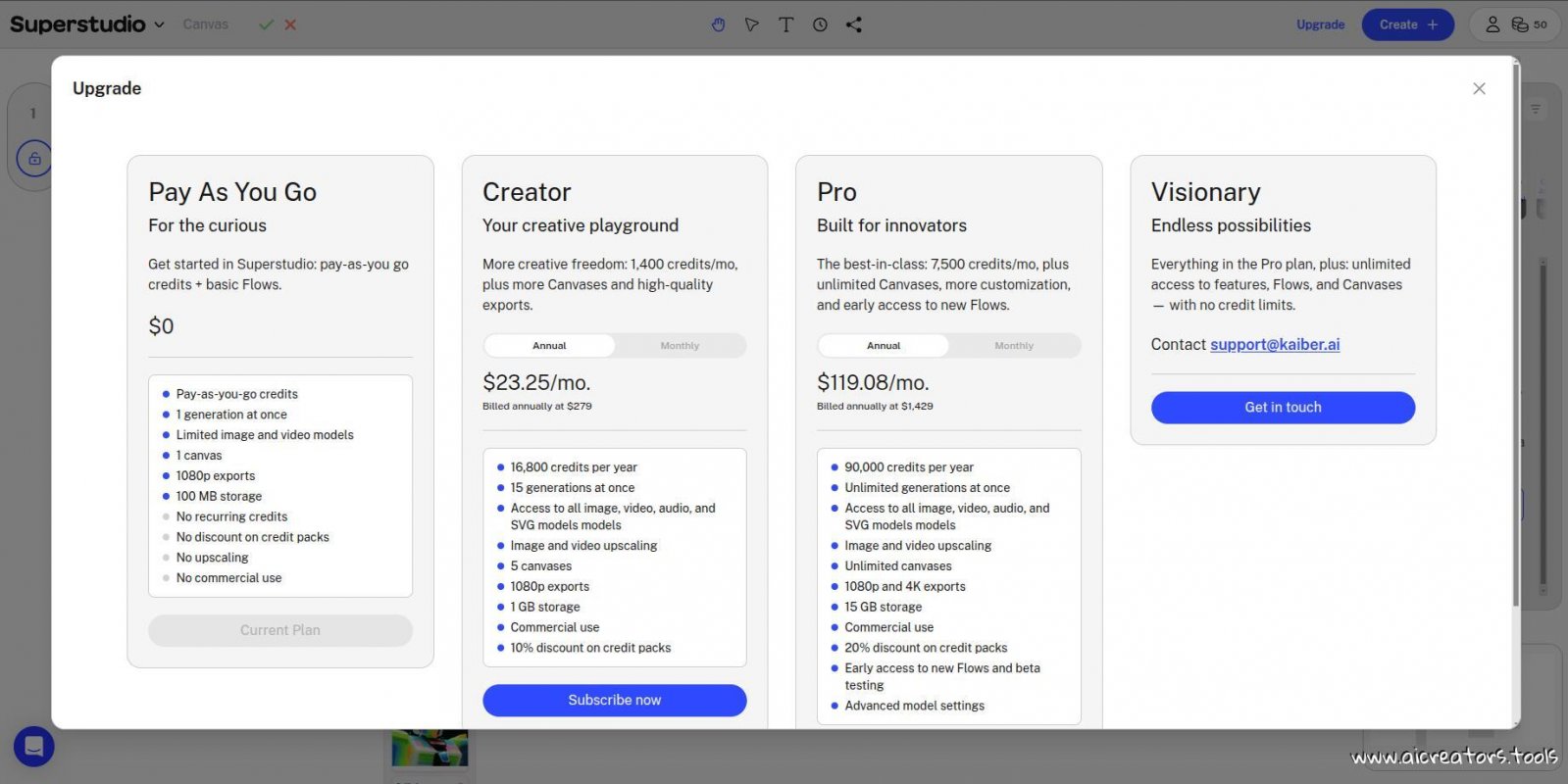Click '20% discount on credit packs' item
The width and height of the screenshot is (1568, 784).
[x=926, y=648]
